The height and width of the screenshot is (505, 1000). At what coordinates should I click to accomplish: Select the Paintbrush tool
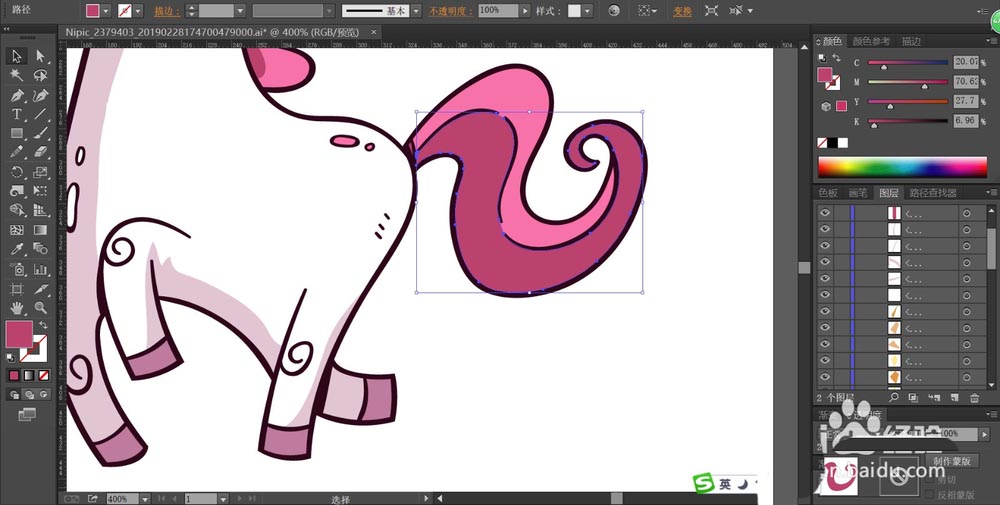(40, 133)
